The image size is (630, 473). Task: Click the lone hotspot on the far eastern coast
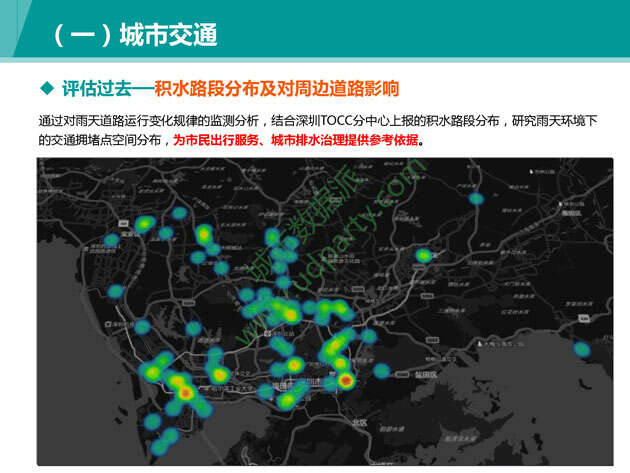pyautogui.click(x=581, y=350)
